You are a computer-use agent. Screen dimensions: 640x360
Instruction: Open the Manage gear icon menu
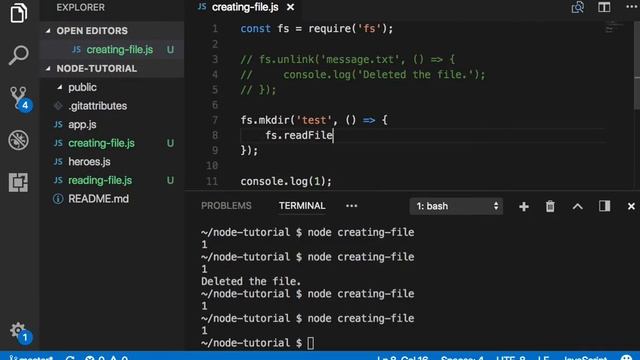pos(19,332)
